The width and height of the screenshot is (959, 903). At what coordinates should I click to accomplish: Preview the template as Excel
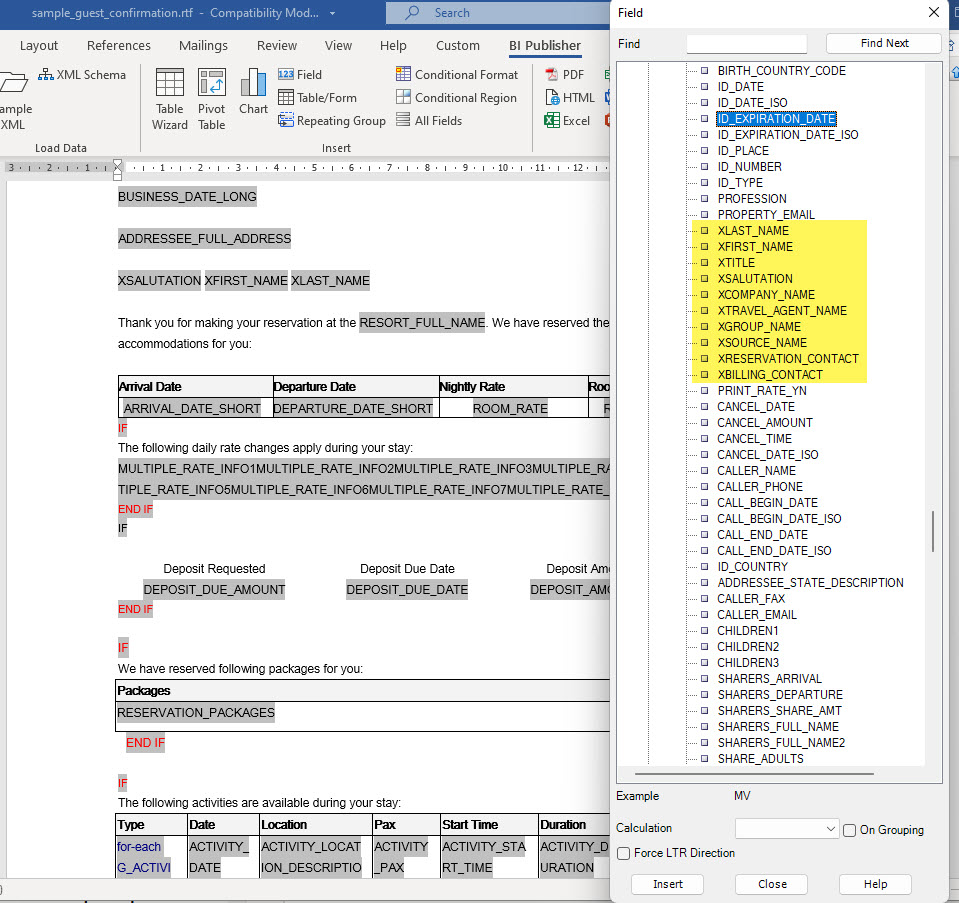[567, 120]
